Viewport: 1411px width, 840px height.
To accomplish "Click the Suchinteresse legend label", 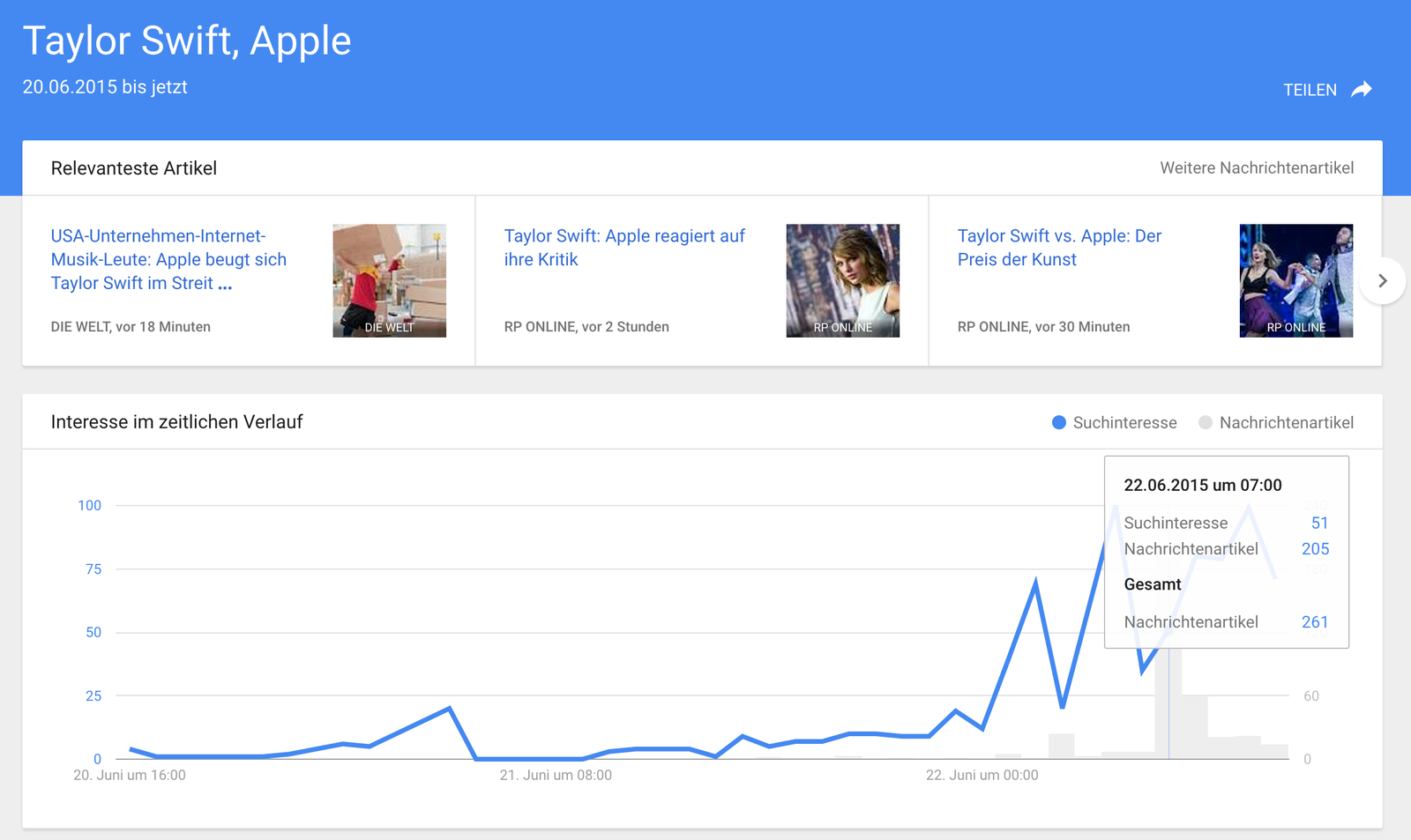I will click(1124, 422).
